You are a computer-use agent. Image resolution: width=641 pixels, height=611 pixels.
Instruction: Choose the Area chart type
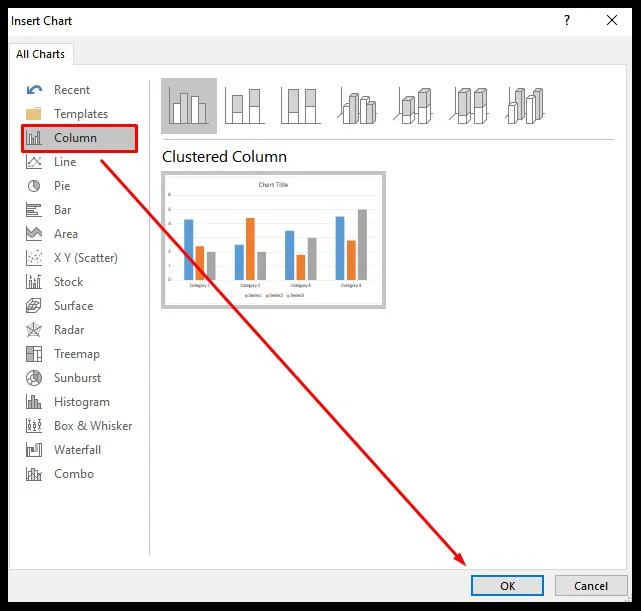click(66, 234)
